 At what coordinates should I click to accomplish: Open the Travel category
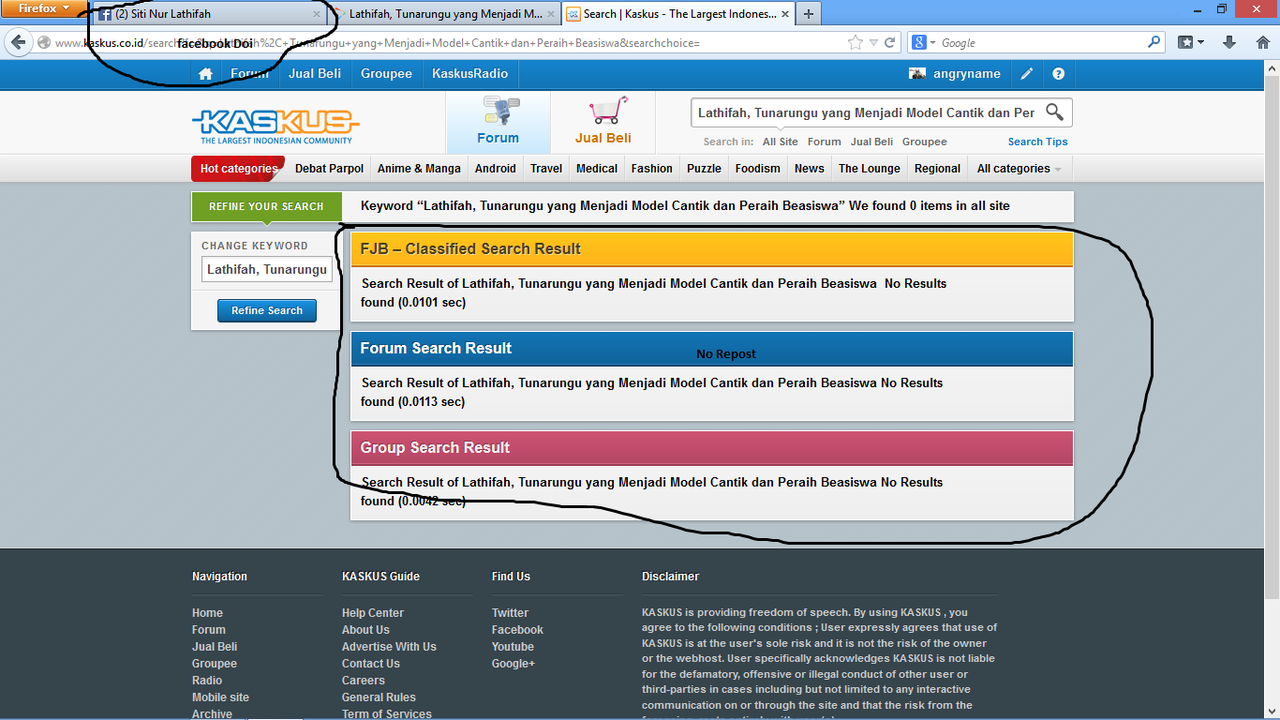coord(546,169)
